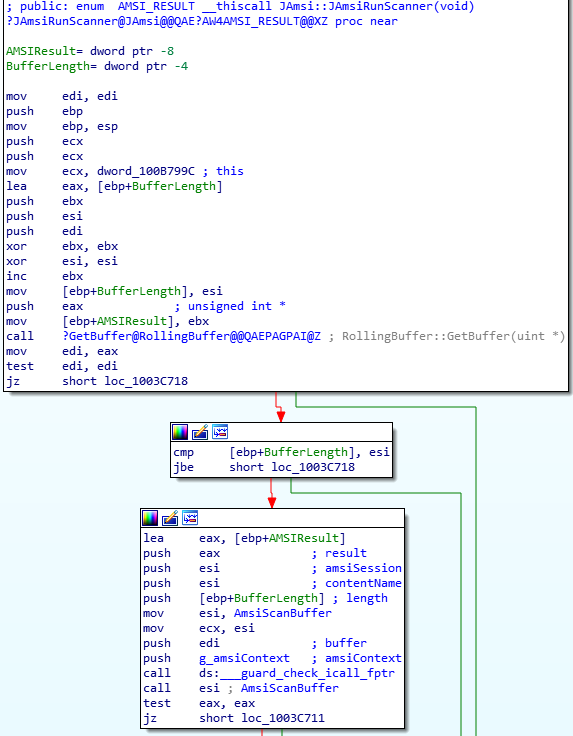Click the color palette icon on the cmp block
This screenshot has height=736, width=573.
(180, 432)
